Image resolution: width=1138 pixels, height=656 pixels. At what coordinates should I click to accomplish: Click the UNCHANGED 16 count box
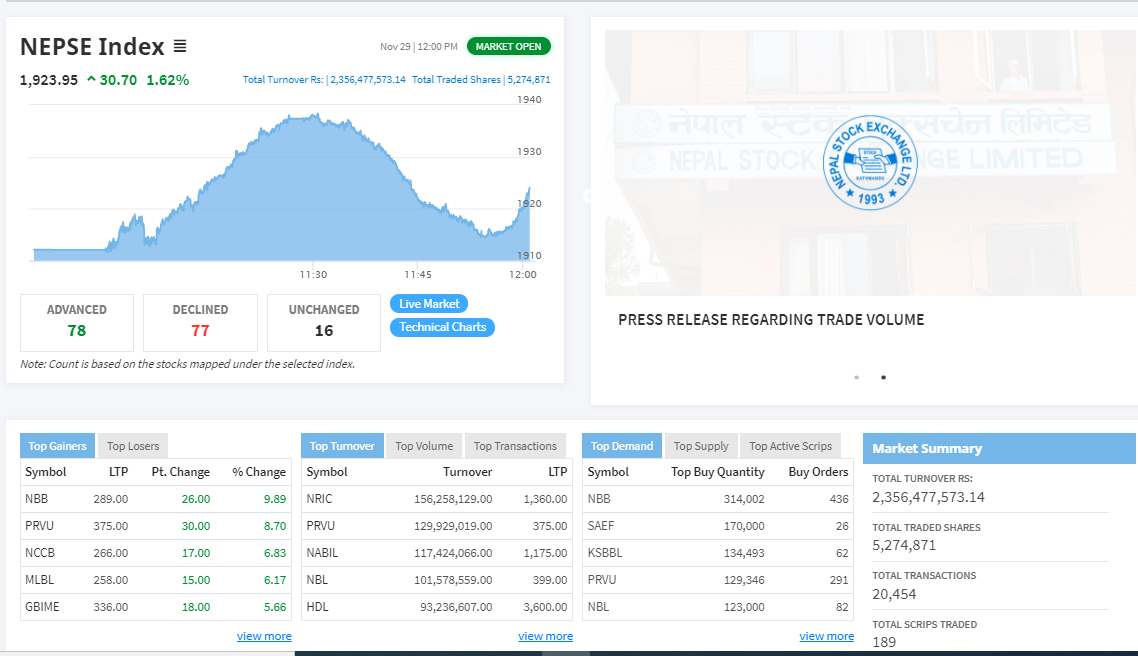(x=324, y=322)
